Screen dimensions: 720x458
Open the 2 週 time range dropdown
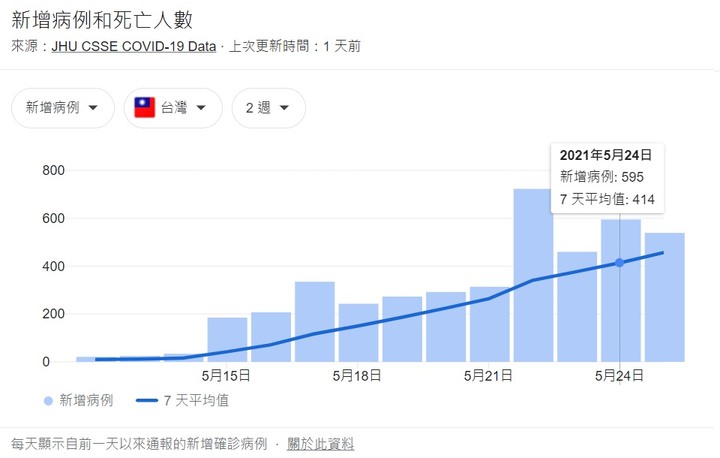coord(269,108)
